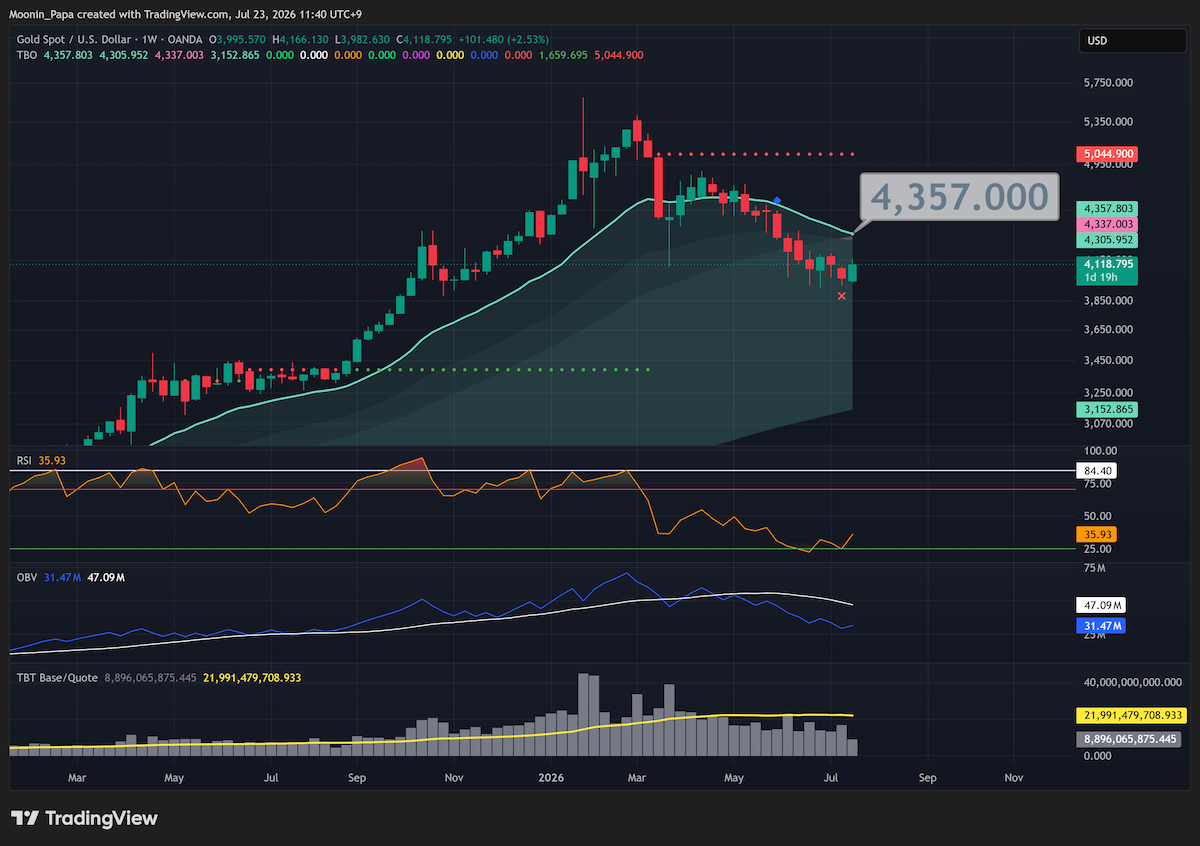
Task: Click the 2026 label on the time axis
Action: point(552,776)
